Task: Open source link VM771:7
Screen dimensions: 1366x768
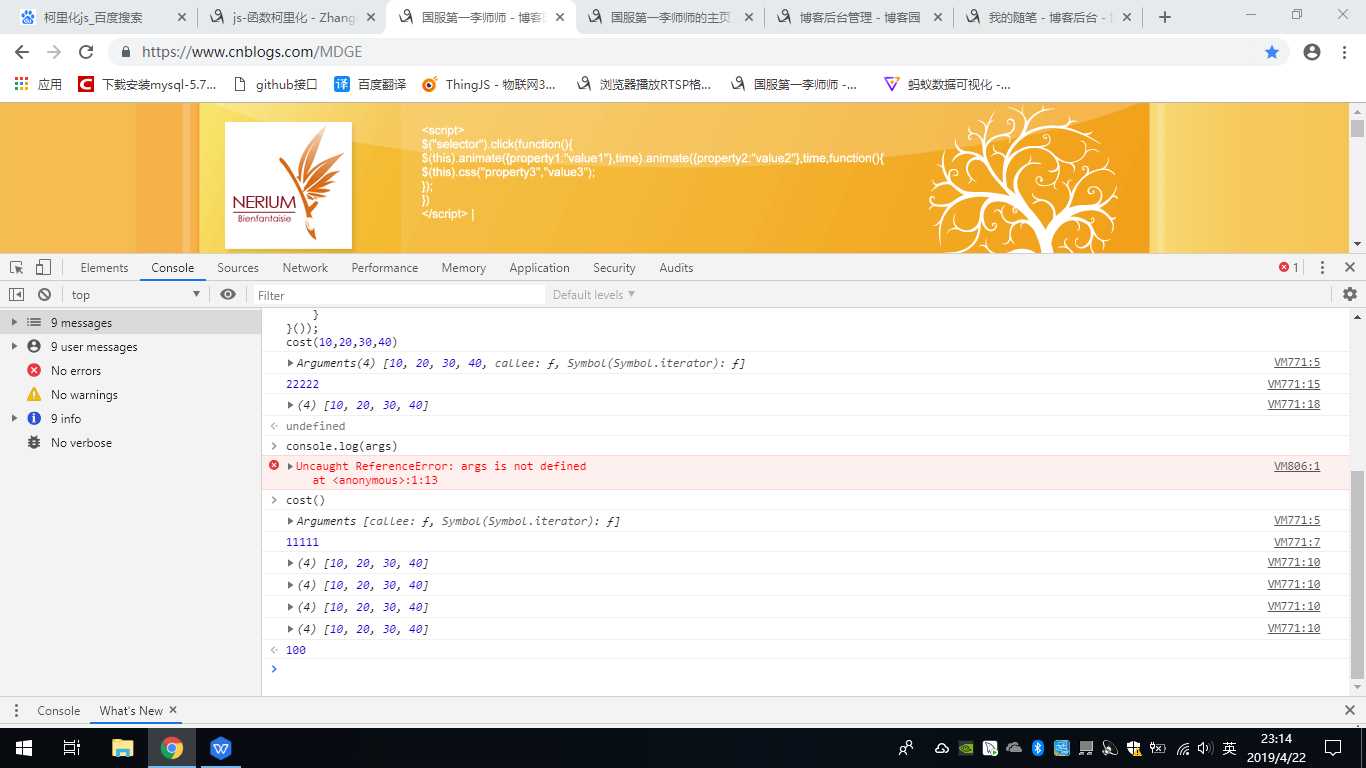Action: tap(1296, 542)
